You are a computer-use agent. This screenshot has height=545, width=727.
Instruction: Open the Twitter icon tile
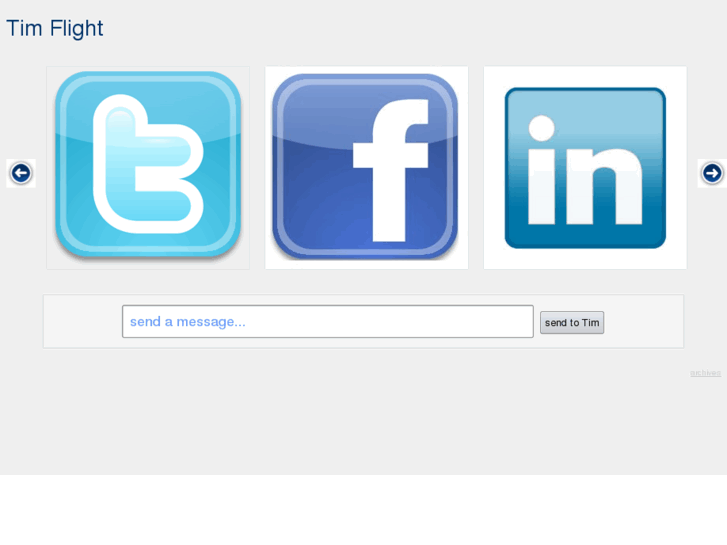pos(148,167)
